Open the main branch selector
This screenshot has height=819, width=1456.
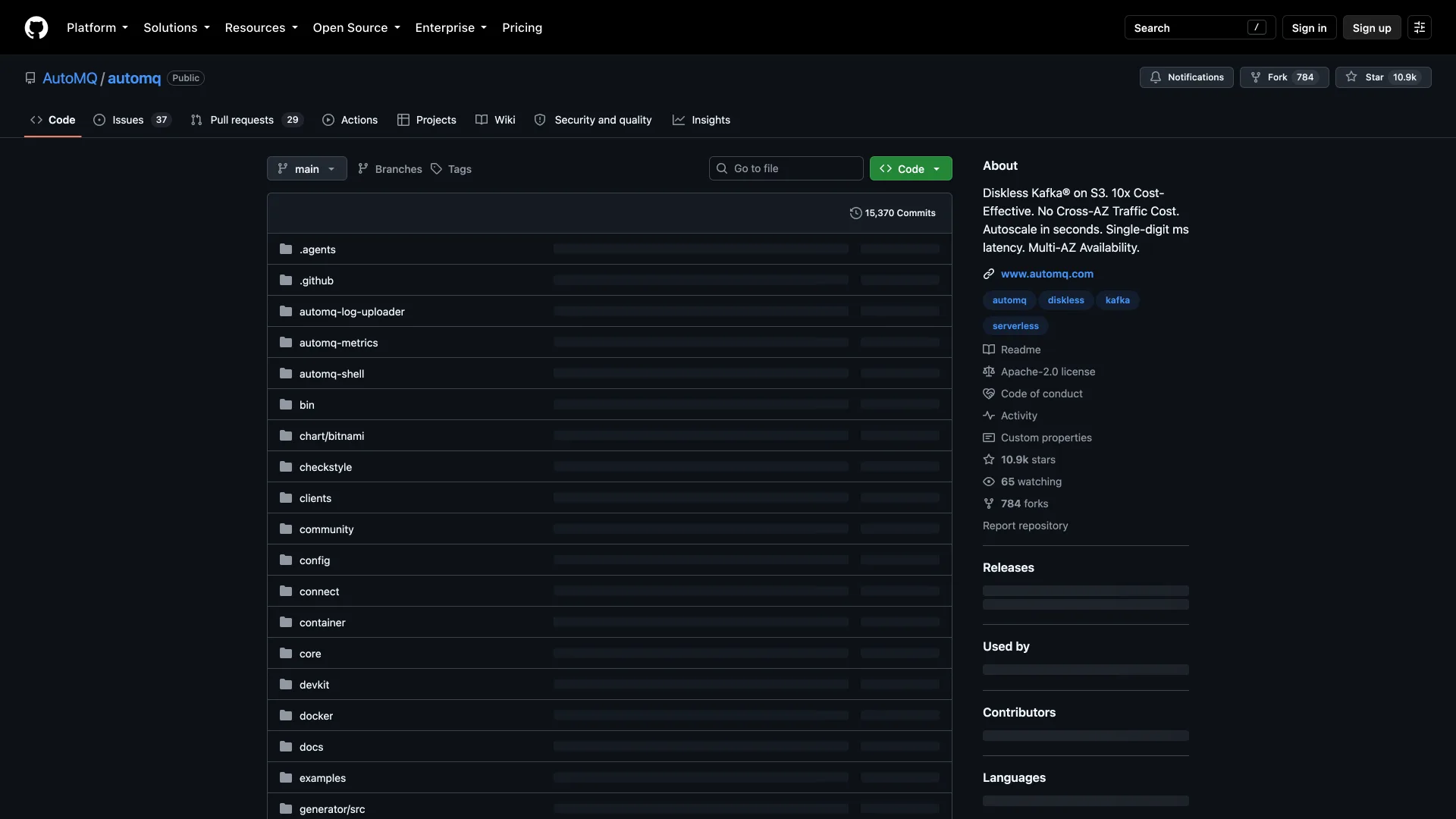tap(307, 168)
